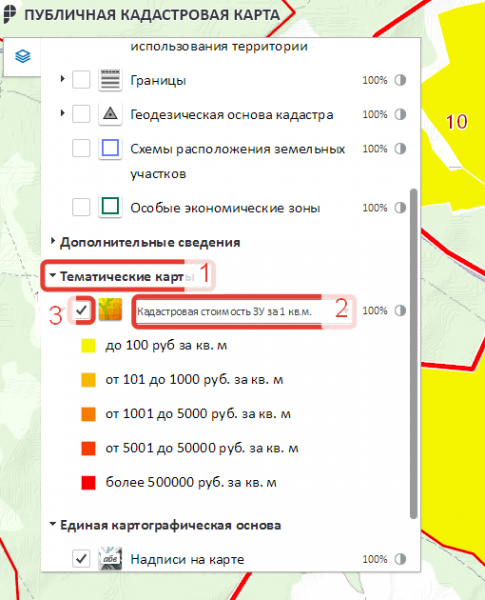Click the green square icon for Особые экономические зоны
485x600 pixels.
tap(110, 207)
